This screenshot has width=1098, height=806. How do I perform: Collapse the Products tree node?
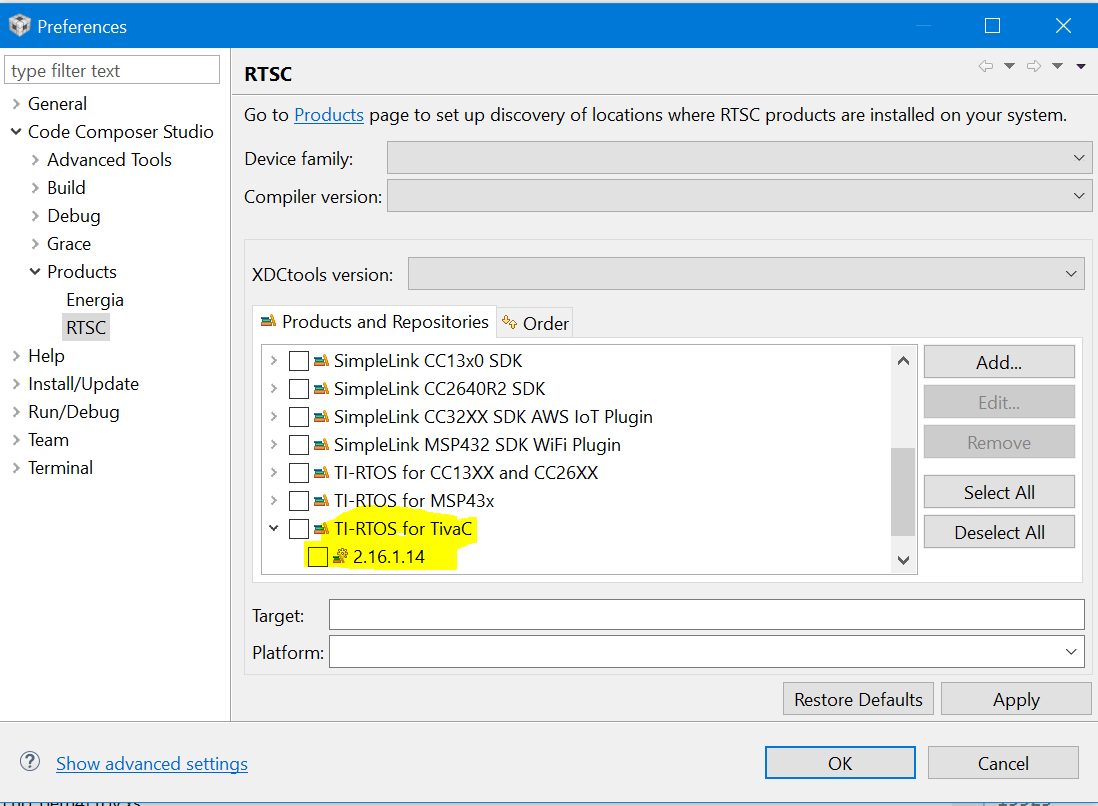point(35,272)
